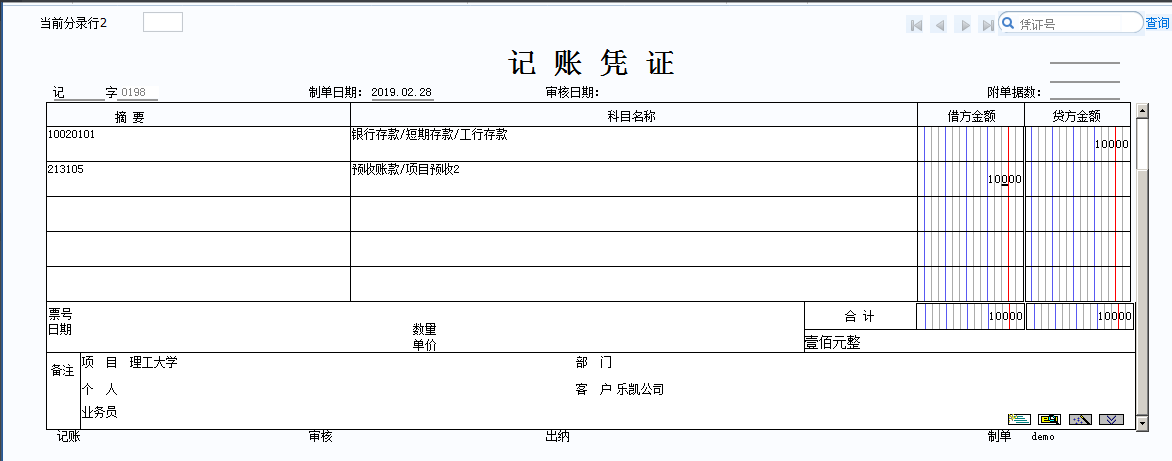Click the 单价 label
This screenshot has height=461, width=1172.
click(x=425, y=344)
